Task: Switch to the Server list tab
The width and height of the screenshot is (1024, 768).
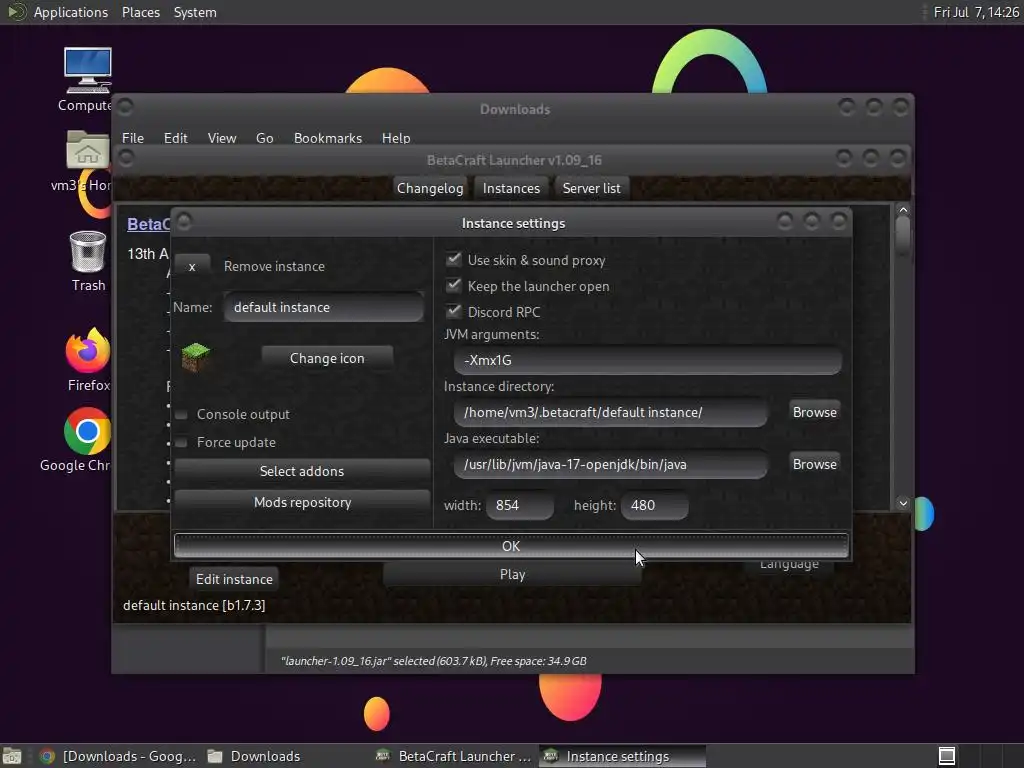Action: [591, 188]
